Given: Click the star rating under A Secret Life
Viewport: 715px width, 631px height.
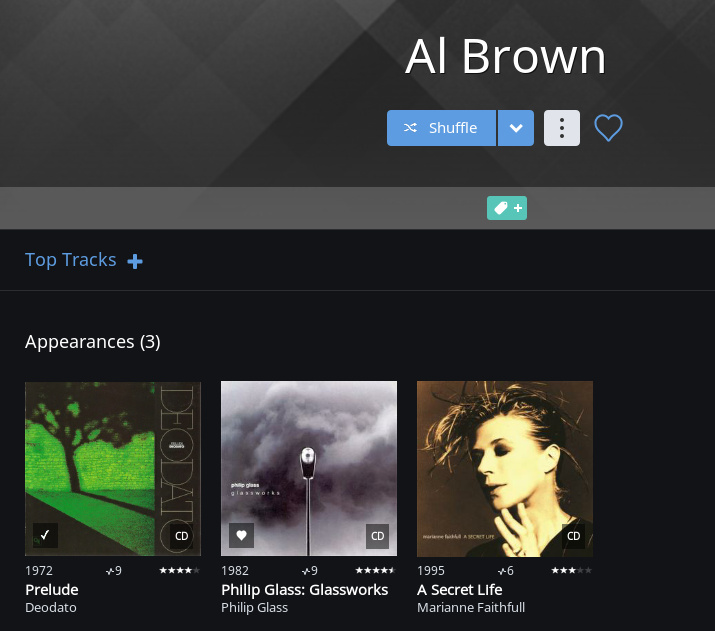Looking at the screenshot, I should click(x=572, y=570).
